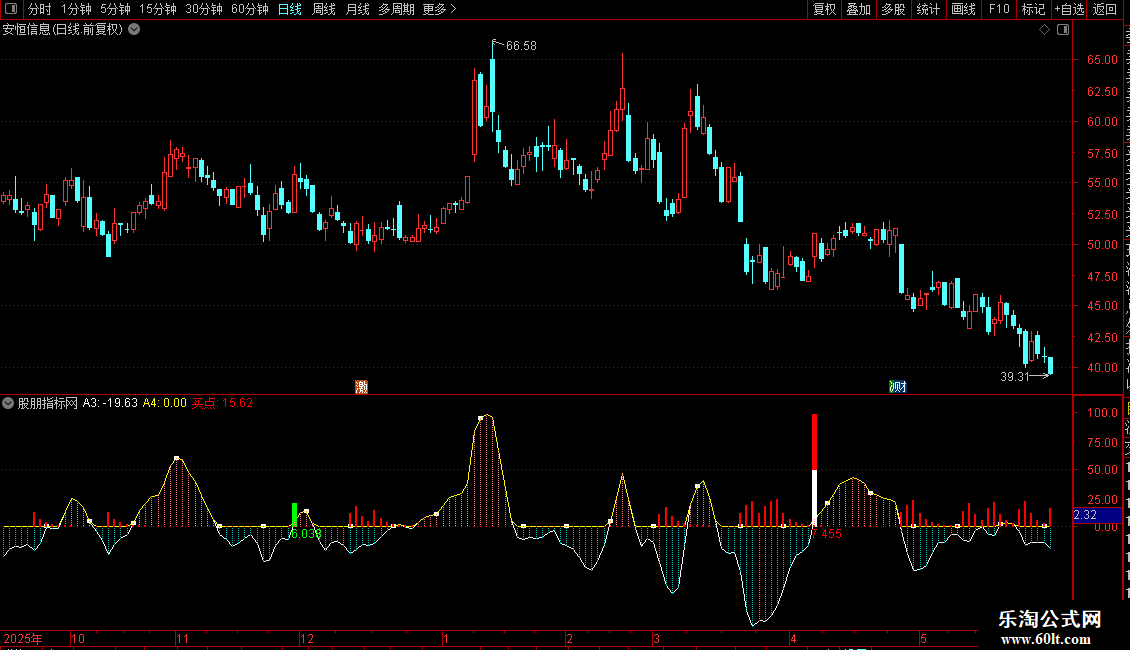Select the 15分钟 period

pos(158,9)
